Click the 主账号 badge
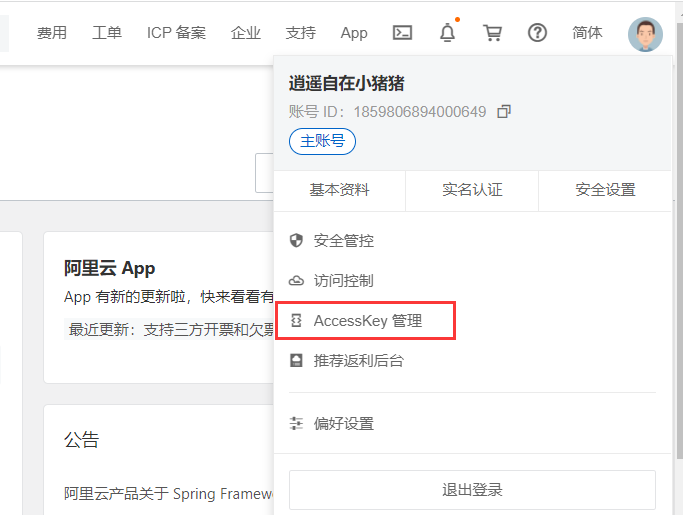Viewport: 683px width, 515px height. (322, 141)
